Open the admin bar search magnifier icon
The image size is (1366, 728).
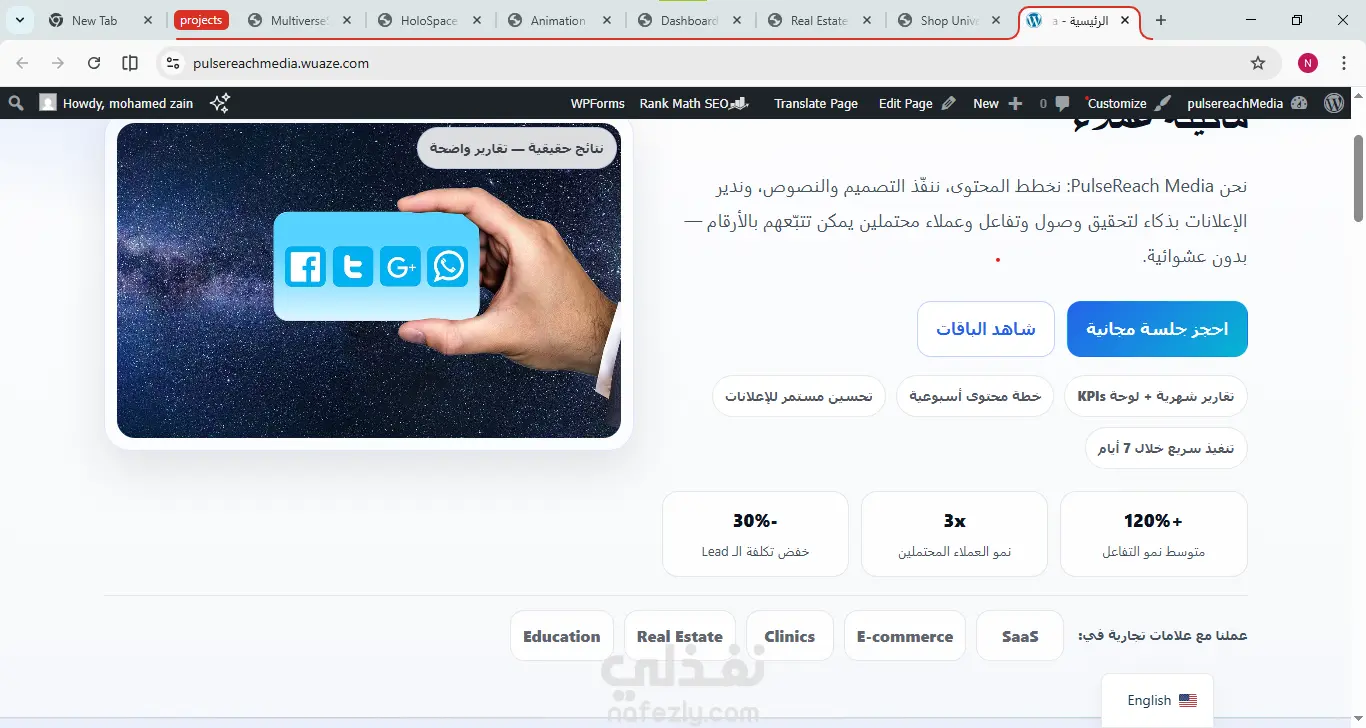[16, 103]
